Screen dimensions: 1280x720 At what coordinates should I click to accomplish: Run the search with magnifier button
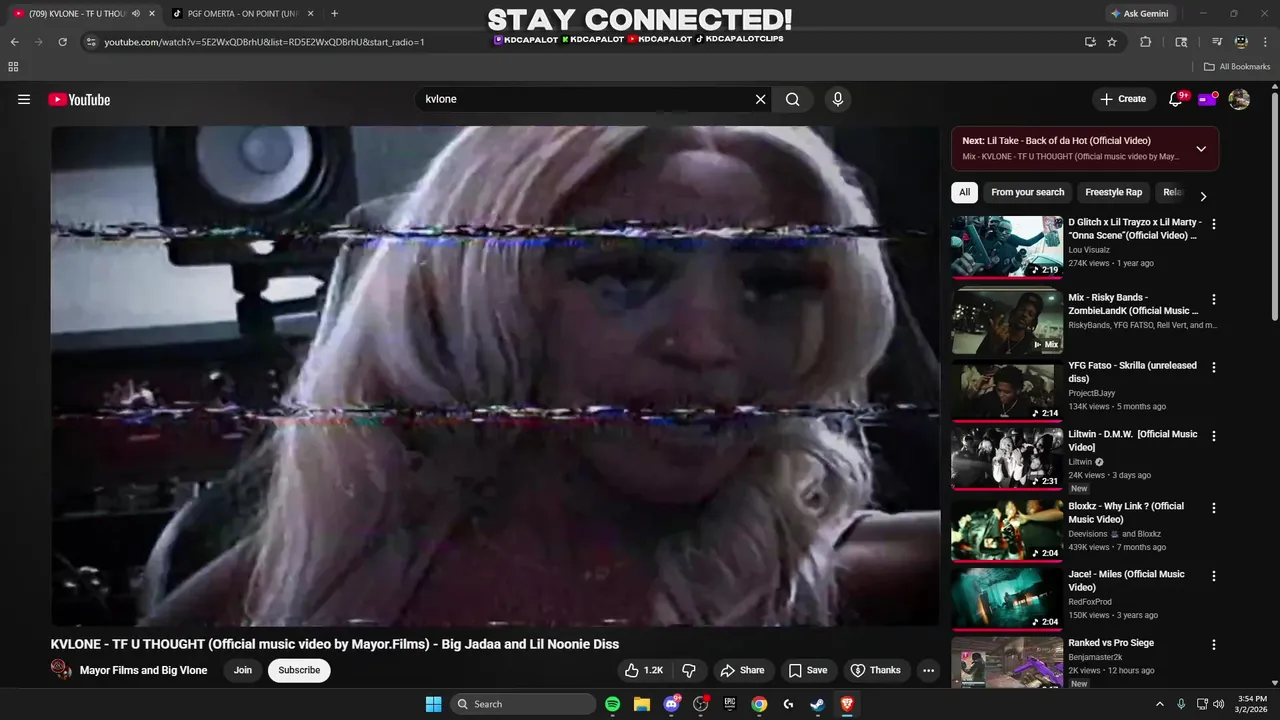tap(792, 99)
